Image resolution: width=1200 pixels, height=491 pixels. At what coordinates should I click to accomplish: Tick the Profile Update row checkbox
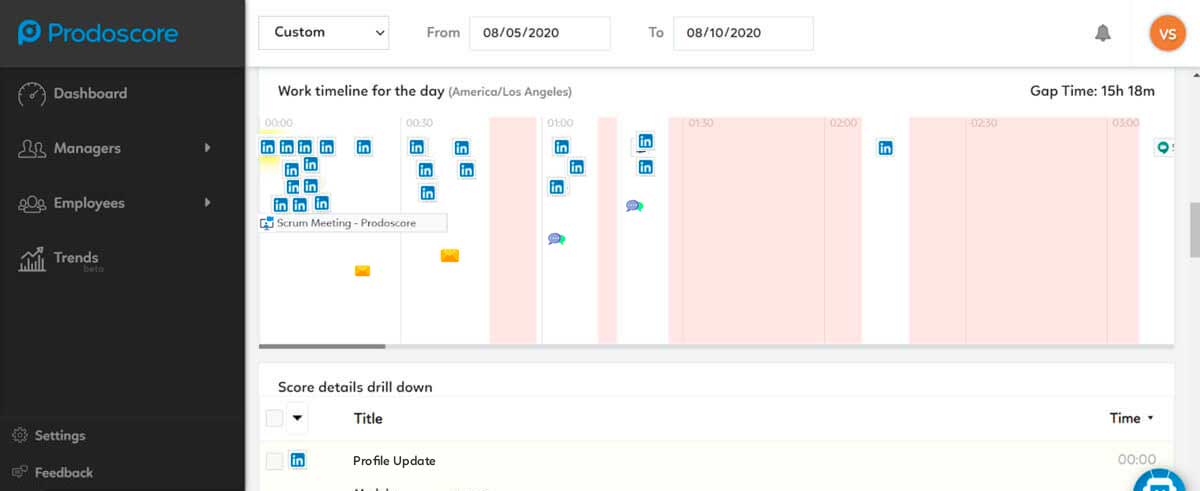(x=274, y=461)
